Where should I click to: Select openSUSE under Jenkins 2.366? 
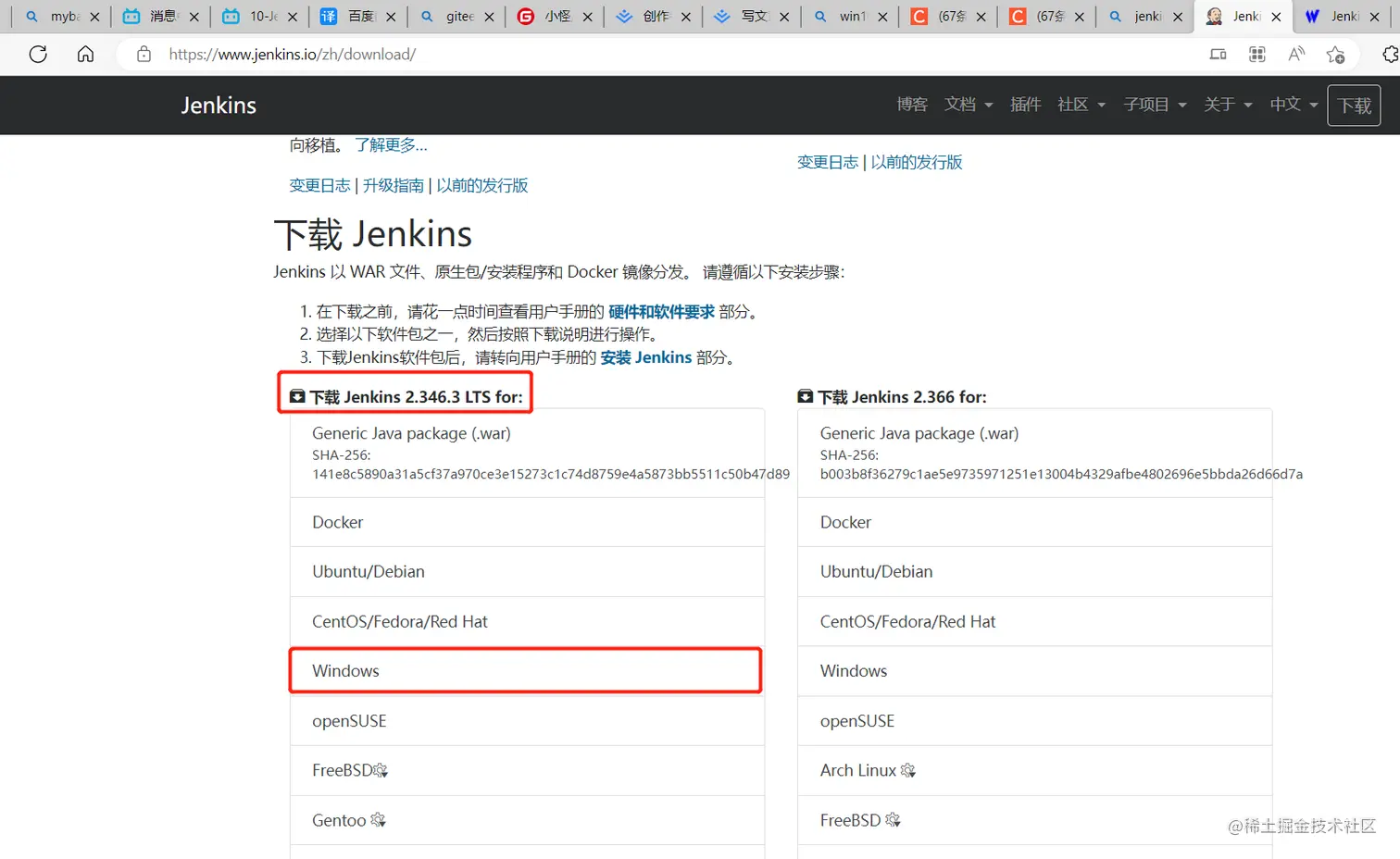[x=1034, y=721]
